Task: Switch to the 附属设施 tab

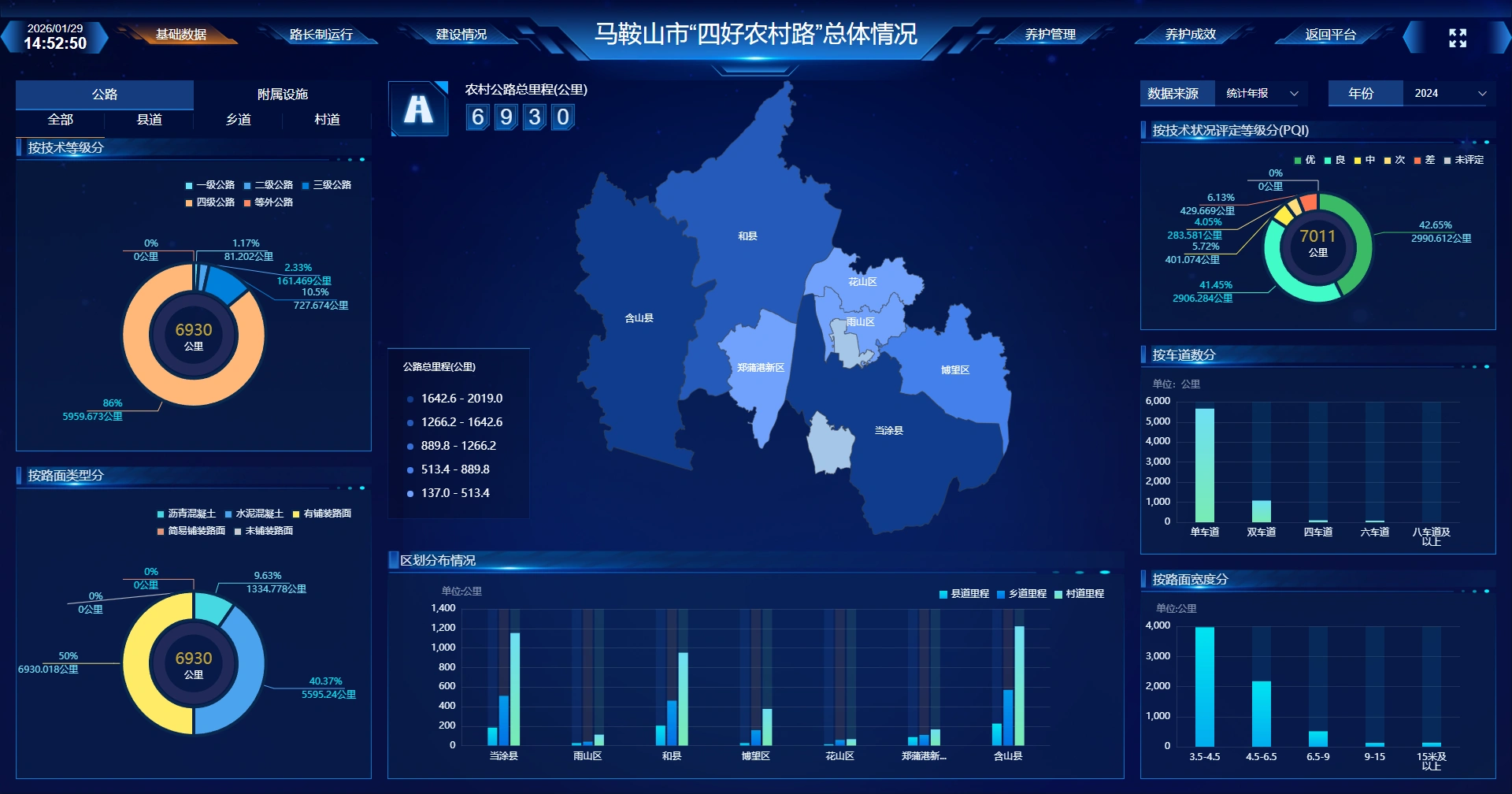Action: pyautogui.click(x=282, y=95)
